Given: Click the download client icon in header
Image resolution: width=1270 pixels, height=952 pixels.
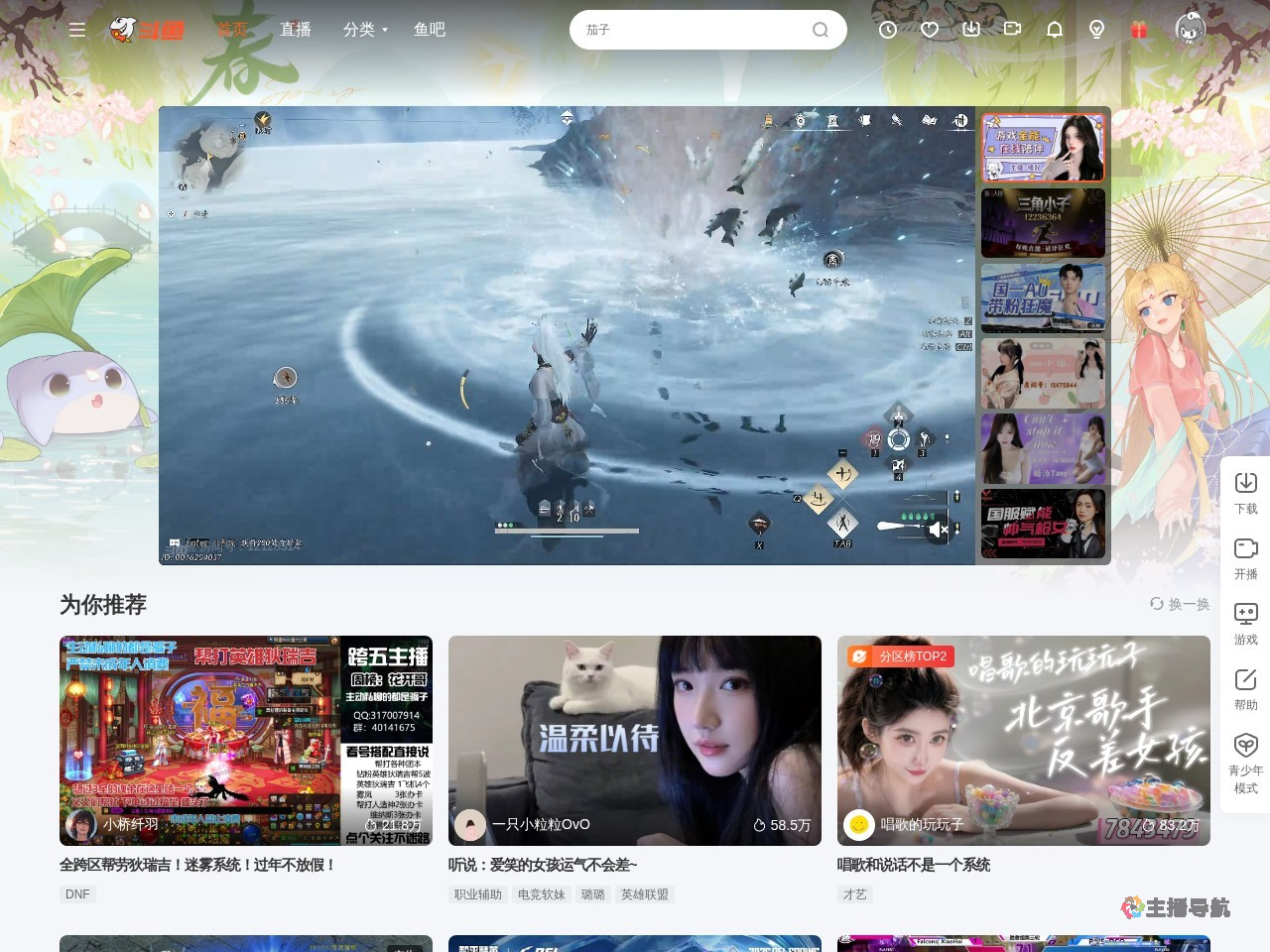Looking at the screenshot, I should [971, 30].
